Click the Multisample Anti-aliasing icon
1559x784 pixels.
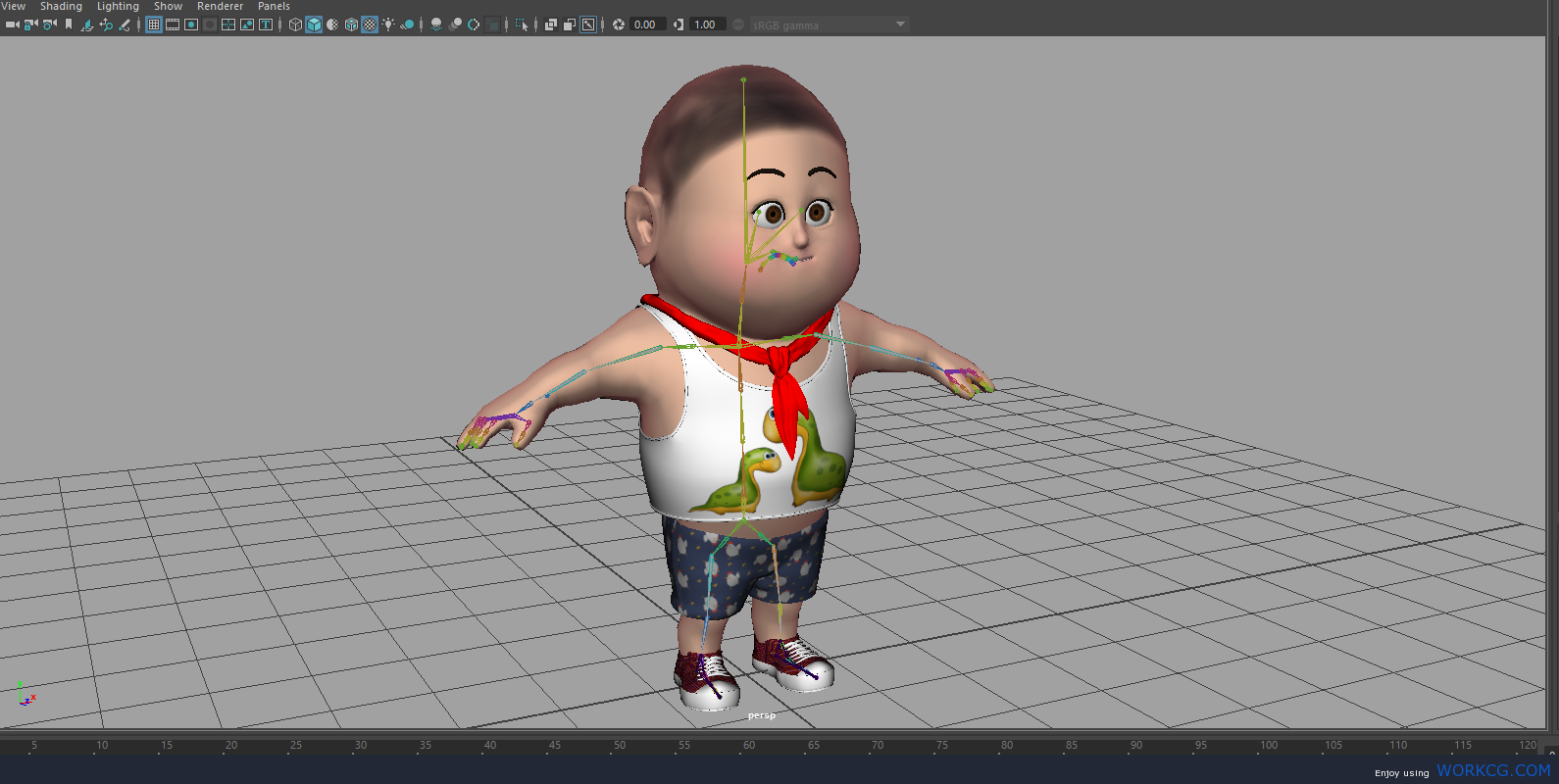474,24
